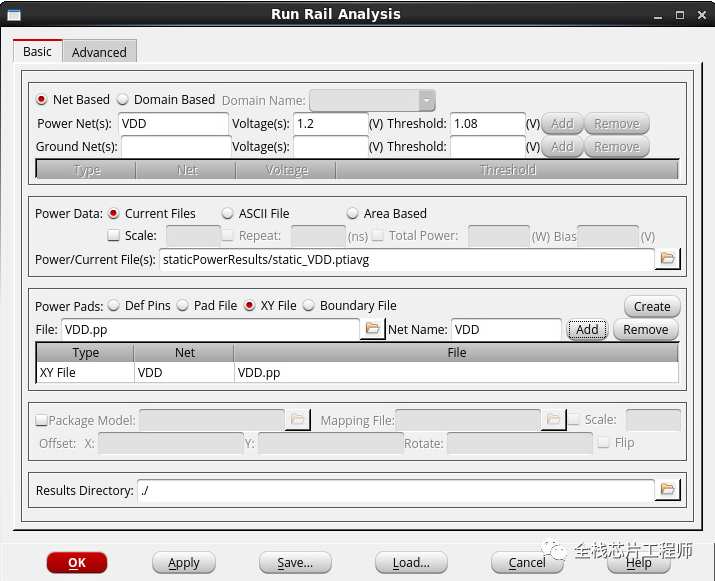Enable the Package Model checkbox
The width and height of the screenshot is (715, 581).
(x=41, y=420)
